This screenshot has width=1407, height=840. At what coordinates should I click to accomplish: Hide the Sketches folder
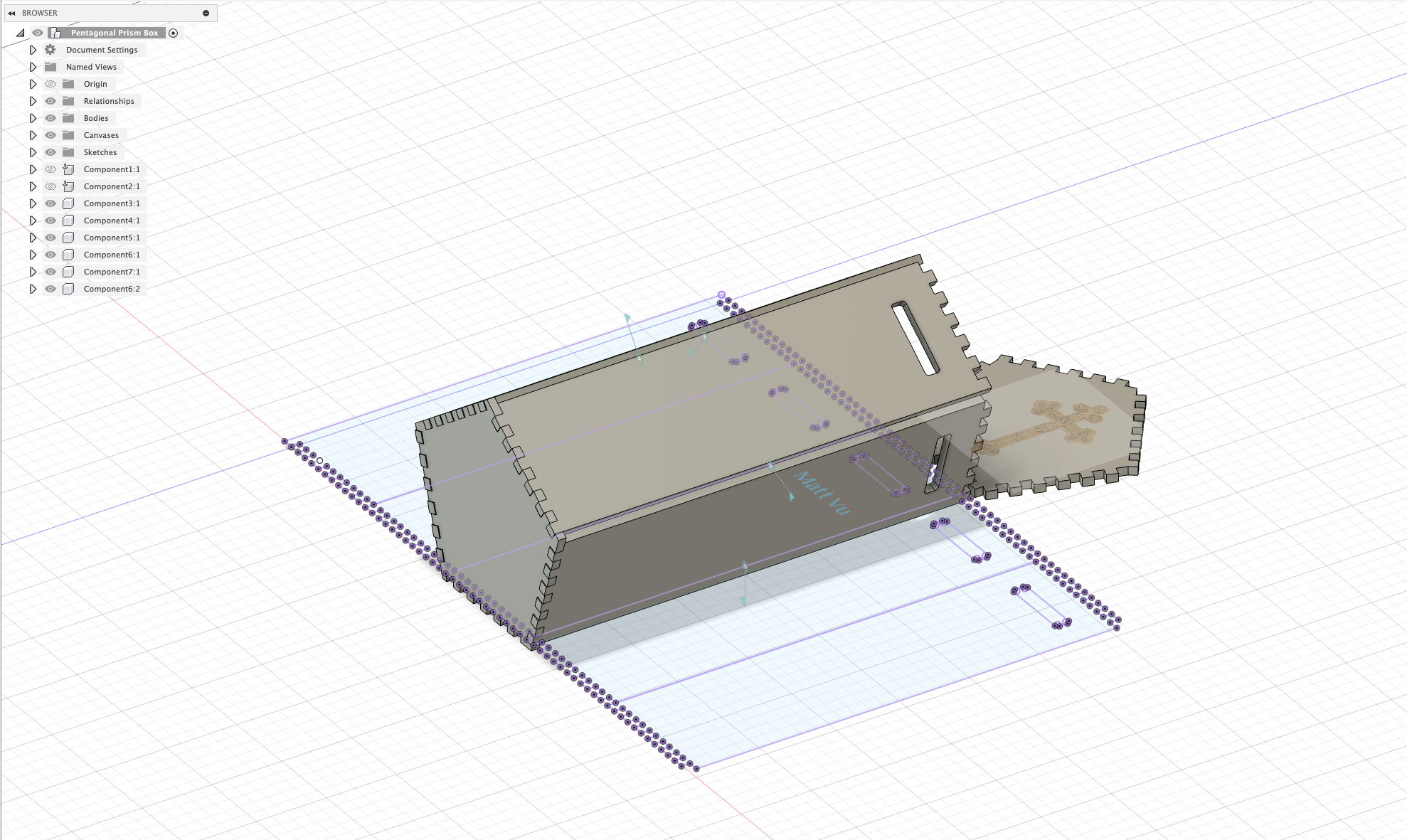(51, 152)
